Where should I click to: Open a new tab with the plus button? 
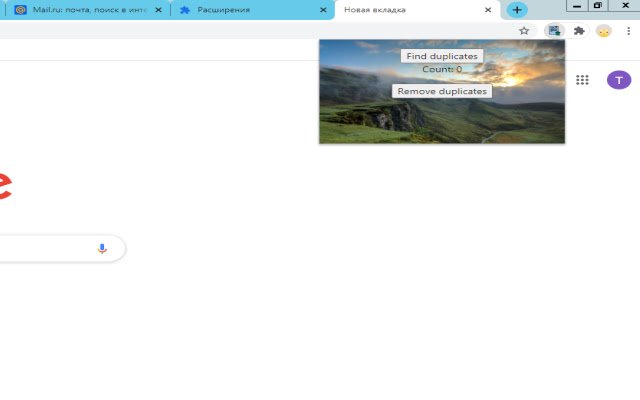(x=517, y=10)
